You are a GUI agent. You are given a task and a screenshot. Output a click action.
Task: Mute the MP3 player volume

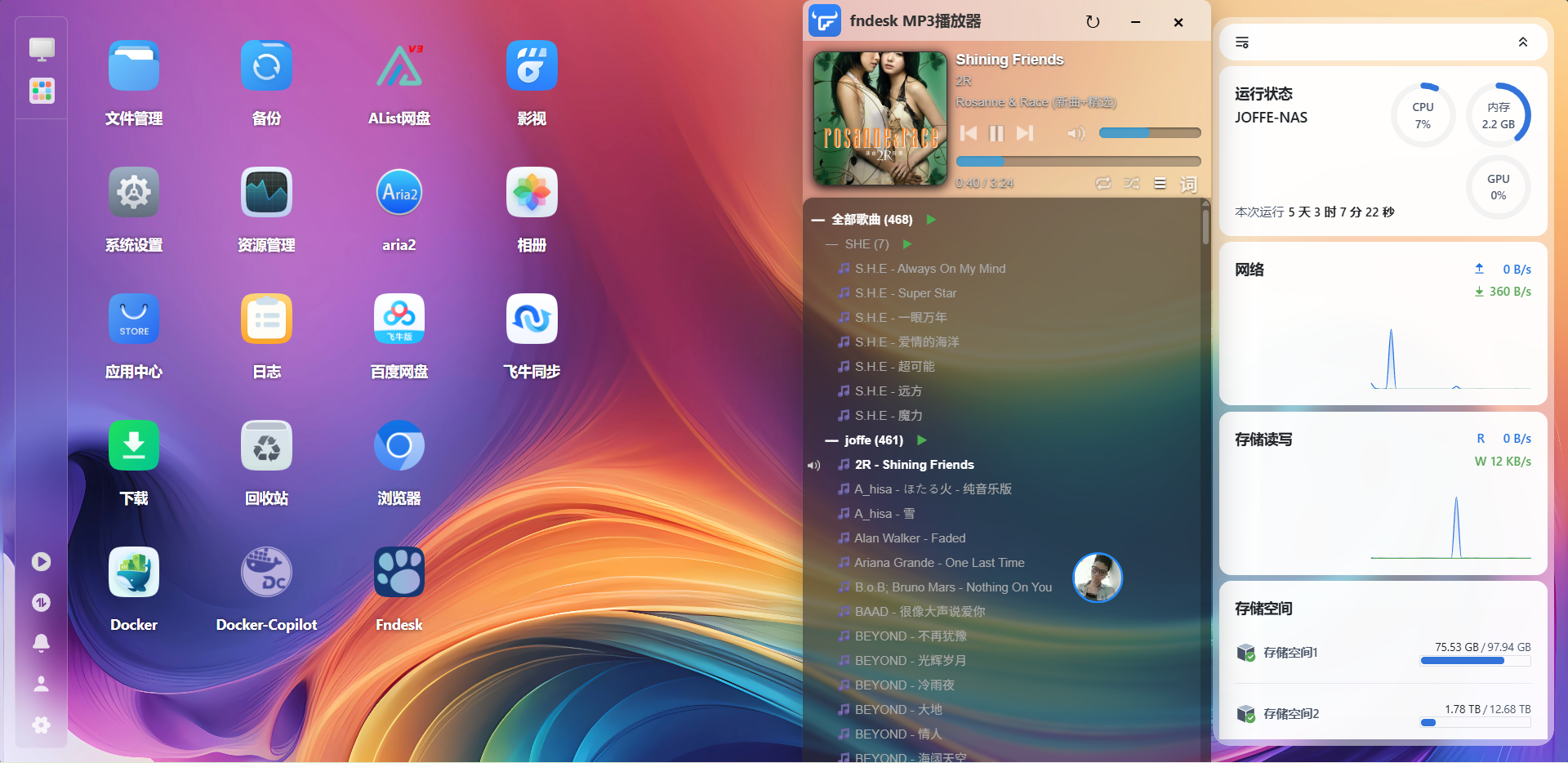point(1076,133)
